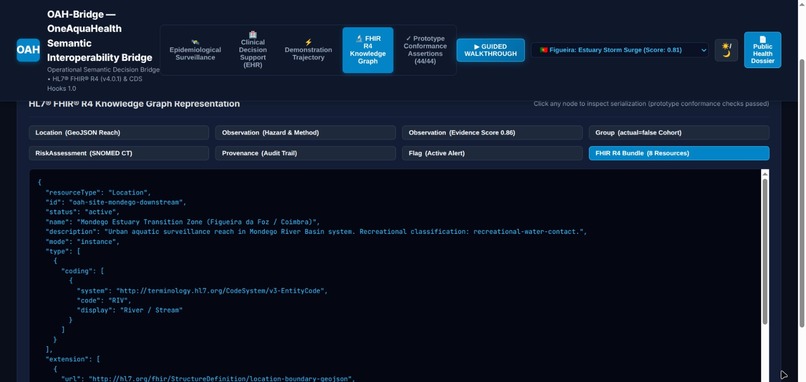Image resolution: width=806 pixels, height=382 pixels.
Task: Click the hospital icon on Clinical Decision tab
Action: [x=253, y=34]
